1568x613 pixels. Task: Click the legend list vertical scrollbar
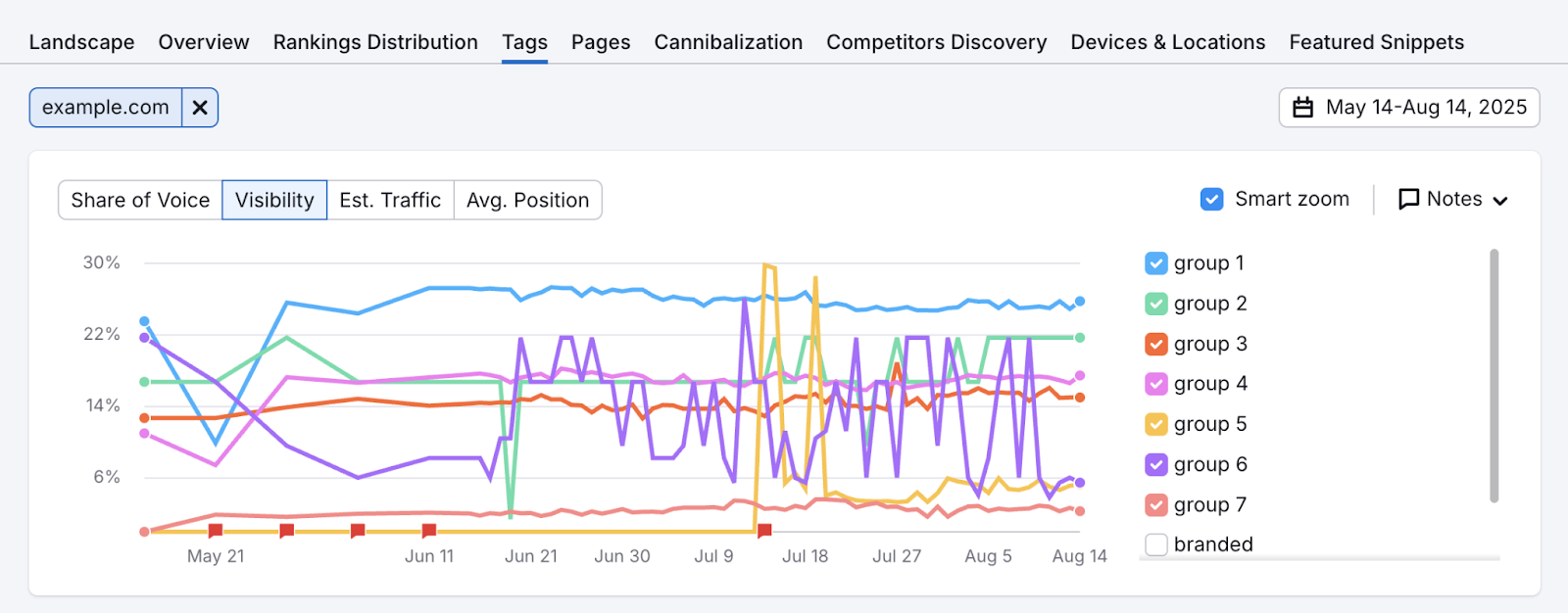(x=1494, y=376)
